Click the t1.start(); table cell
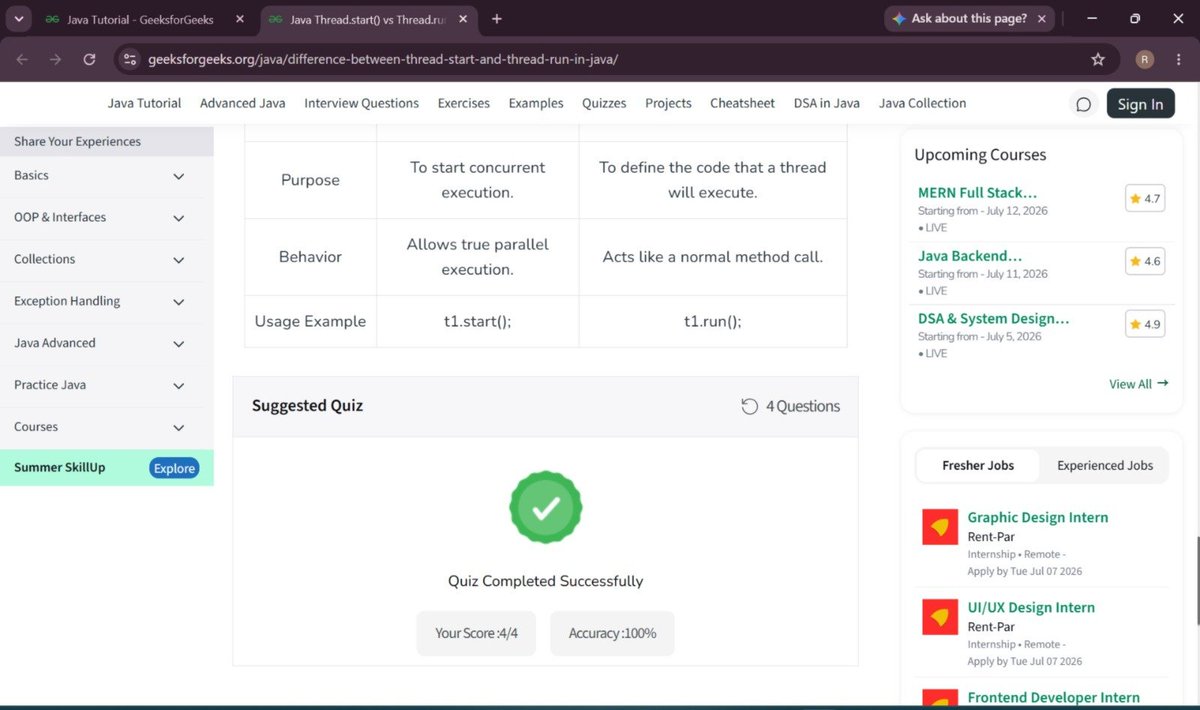This screenshot has height=710, width=1200. click(x=478, y=321)
